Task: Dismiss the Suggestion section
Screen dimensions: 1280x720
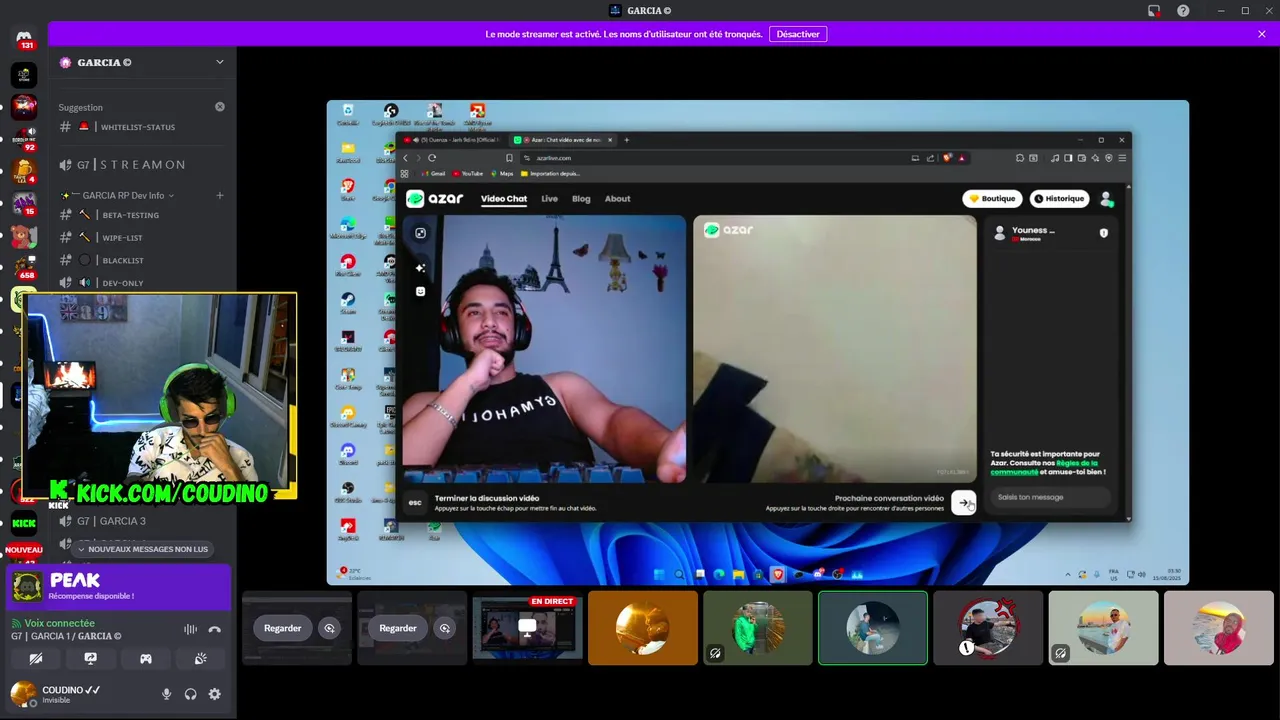Action: [x=220, y=107]
